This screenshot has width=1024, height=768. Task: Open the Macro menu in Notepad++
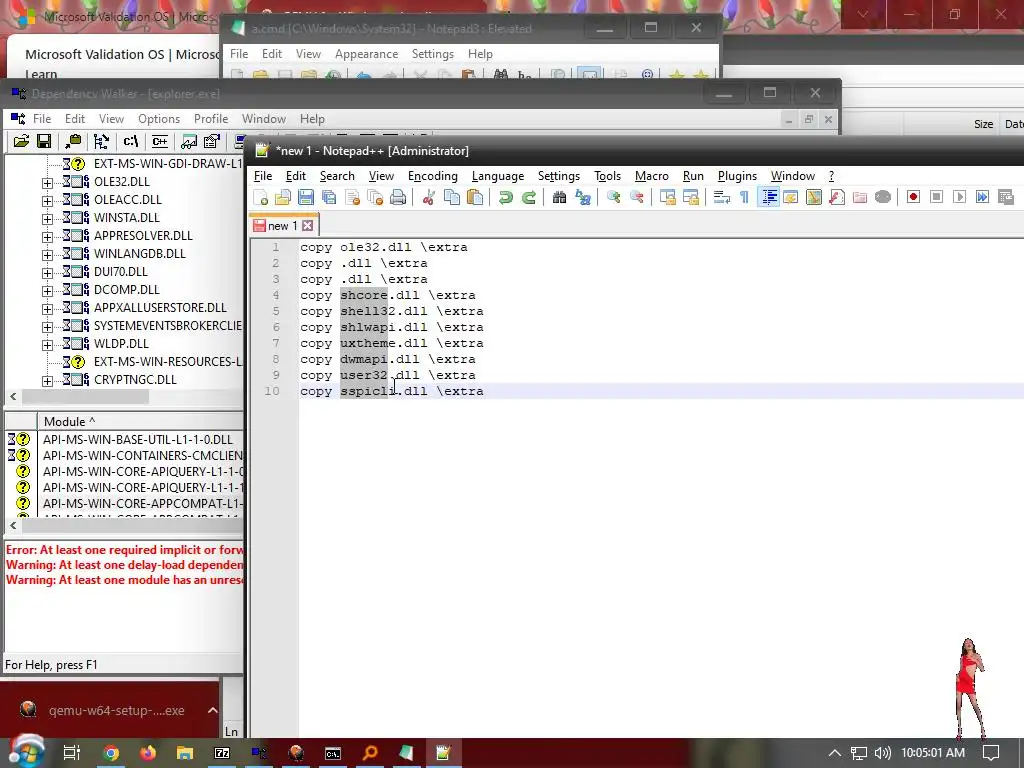coord(651,176)
